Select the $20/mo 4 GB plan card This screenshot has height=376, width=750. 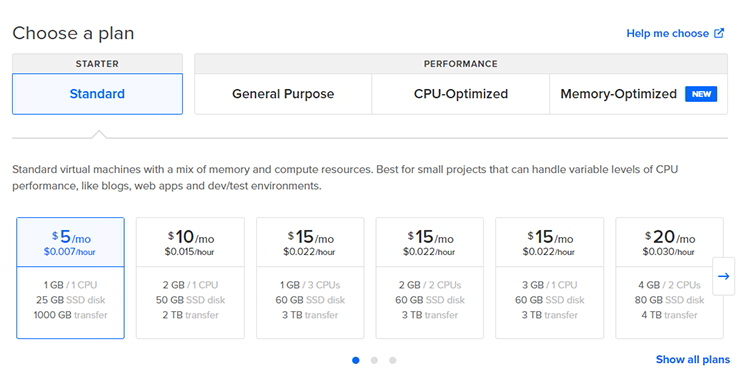[669, 278]
